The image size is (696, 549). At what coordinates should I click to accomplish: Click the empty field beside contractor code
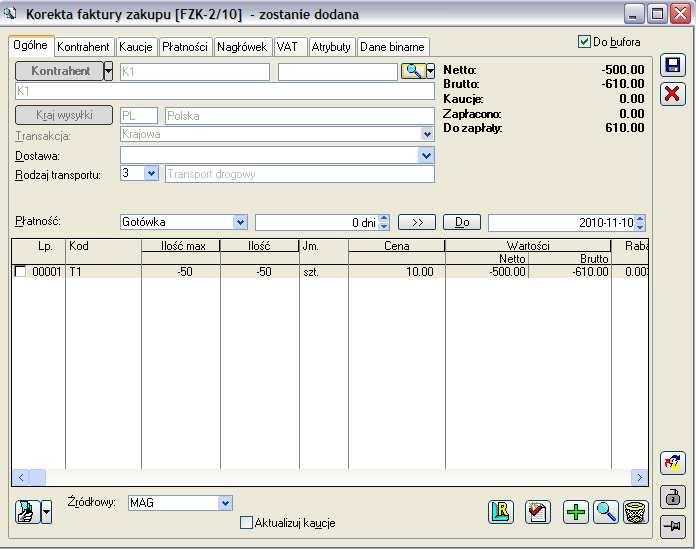[337, 71]
